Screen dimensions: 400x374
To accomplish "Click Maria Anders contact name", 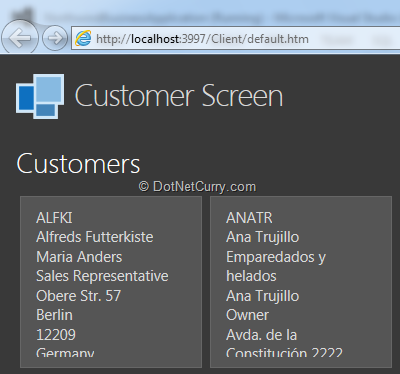I will click(79, 257).
